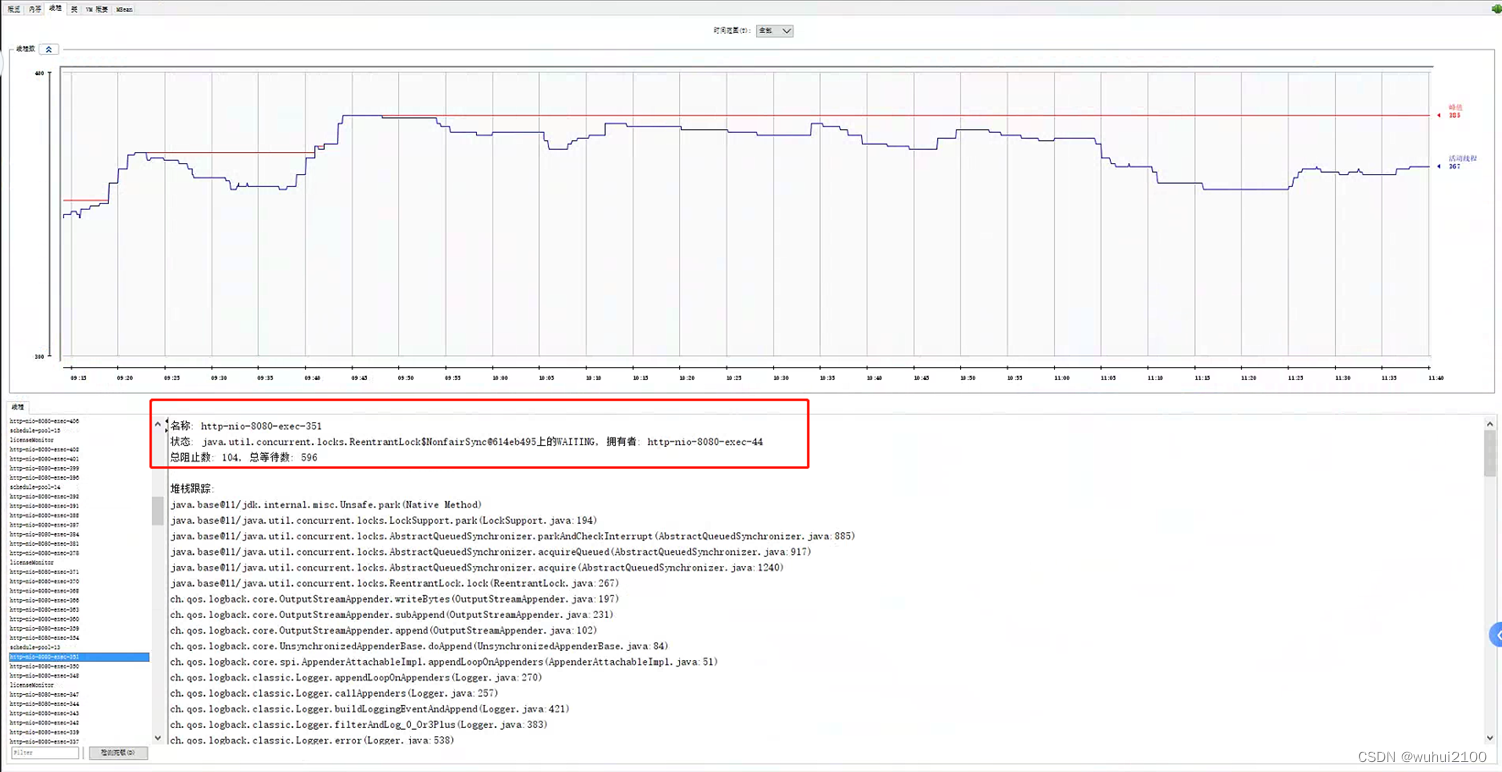Switch to the 内存 memory tab
The width and height of the screenshot is (1502, 772).
[35, 9]
